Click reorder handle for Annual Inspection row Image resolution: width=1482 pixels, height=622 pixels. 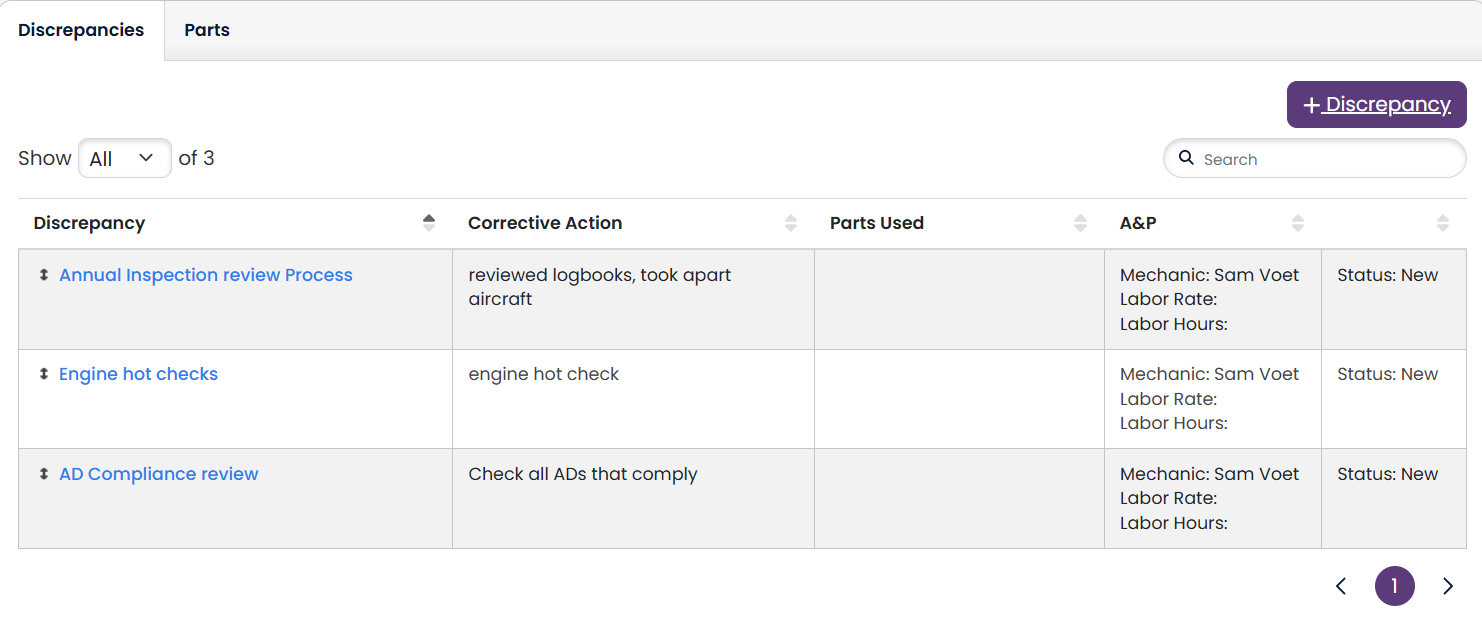tap(44, 275)
